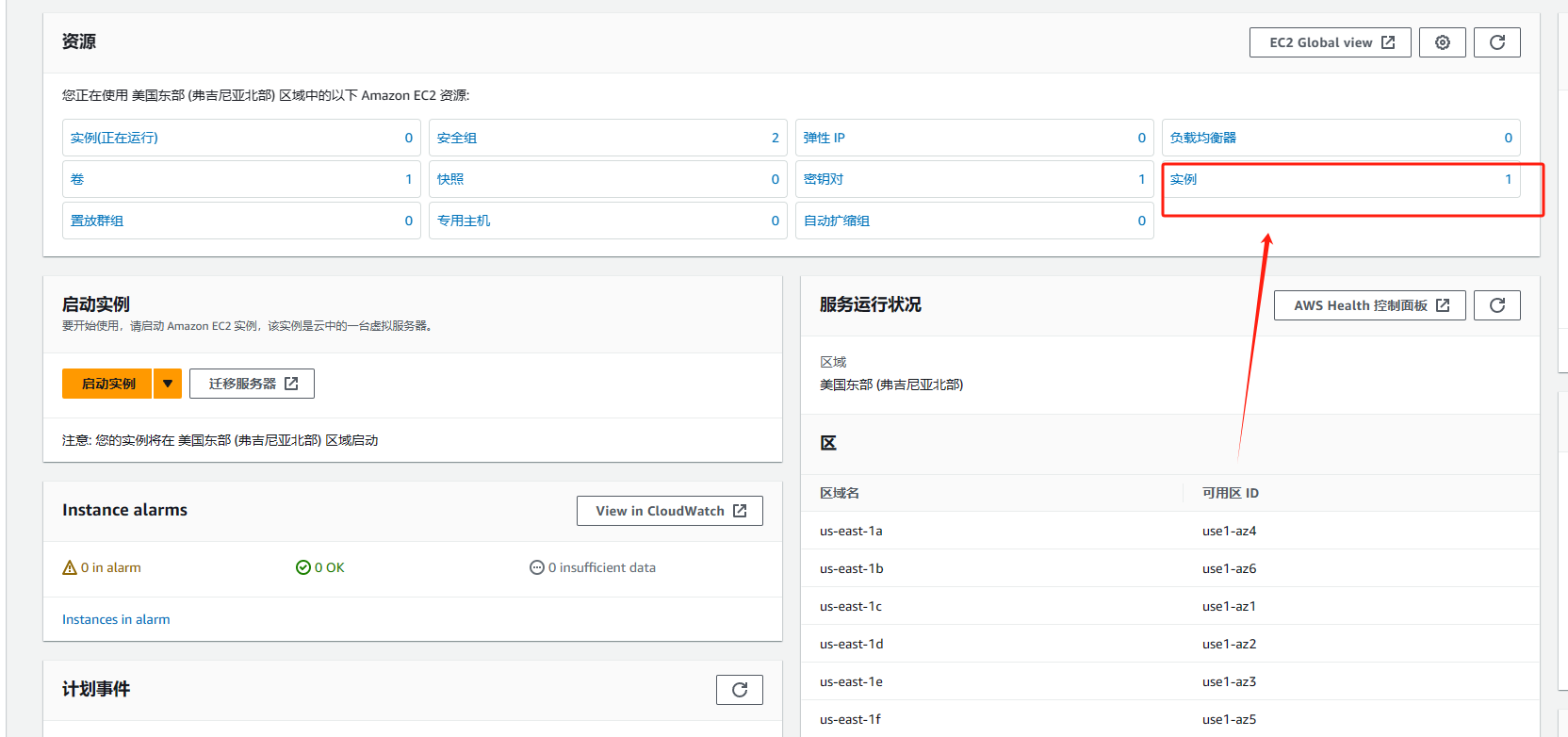Click the us-east-1a zone row
The image size is (1568, 737).
1169,531
